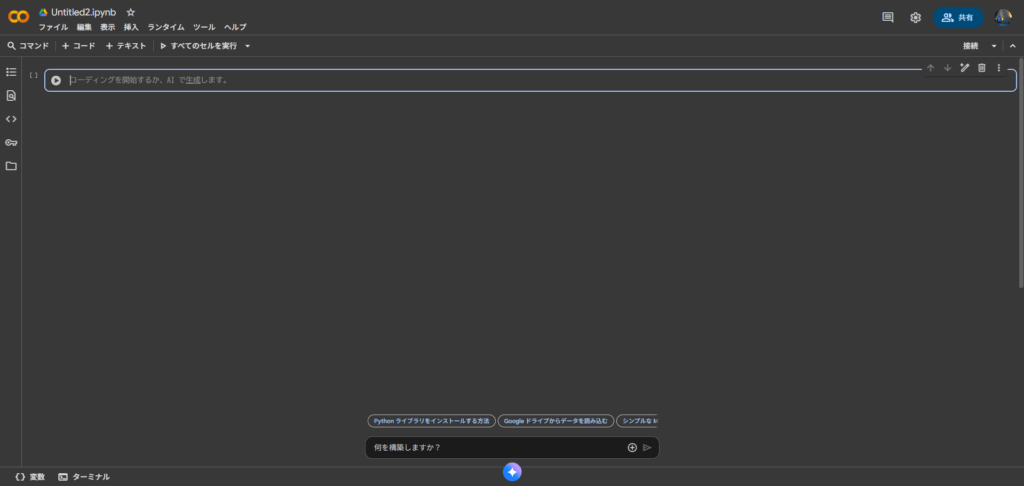Open the ランタイム menu
This screenshot has width=1024, height=486.
166,27
